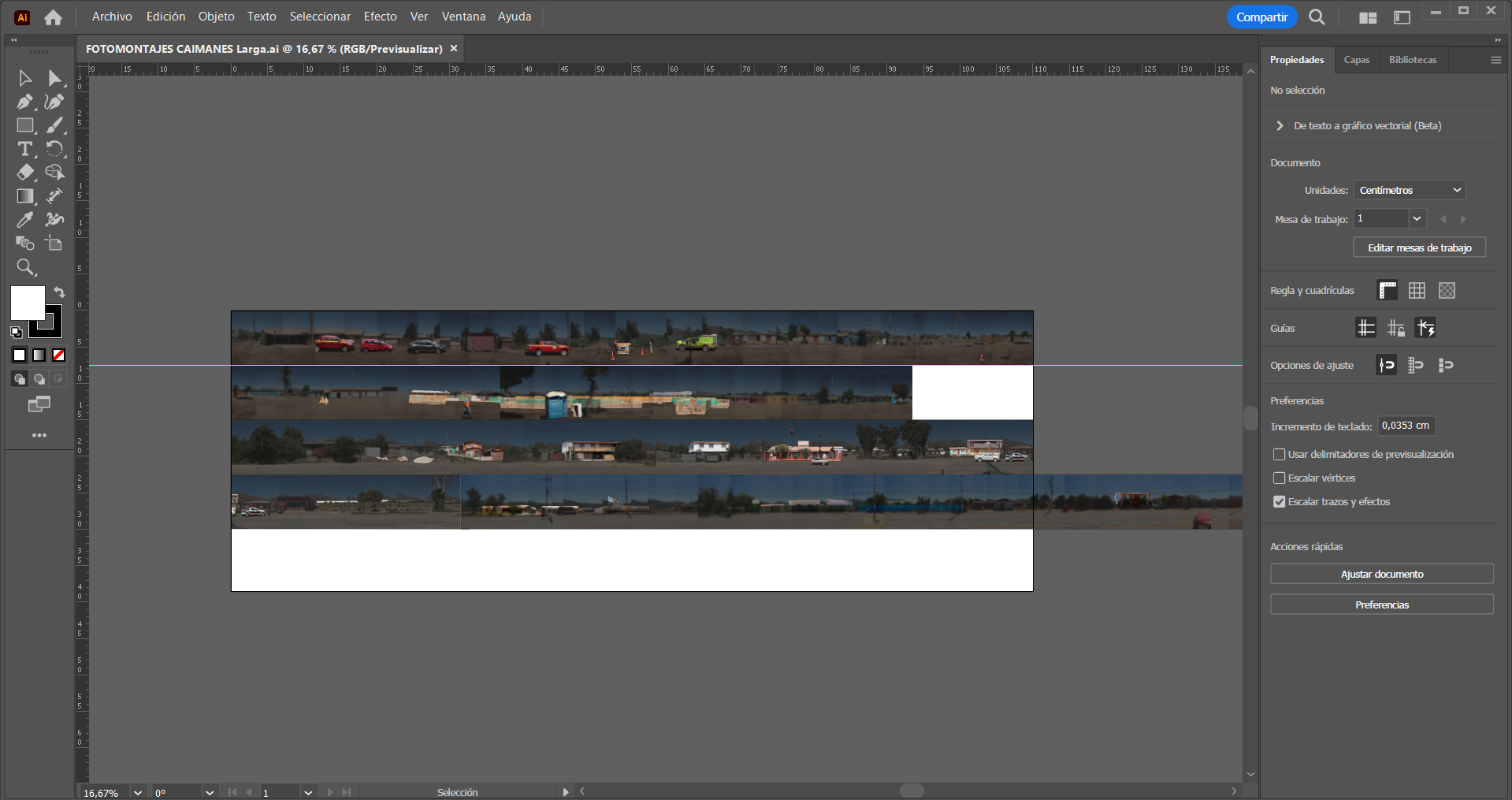Enable the Escalar vértices checkbox
Viewport: 1512px width, 800px height.
(1279, 478)
